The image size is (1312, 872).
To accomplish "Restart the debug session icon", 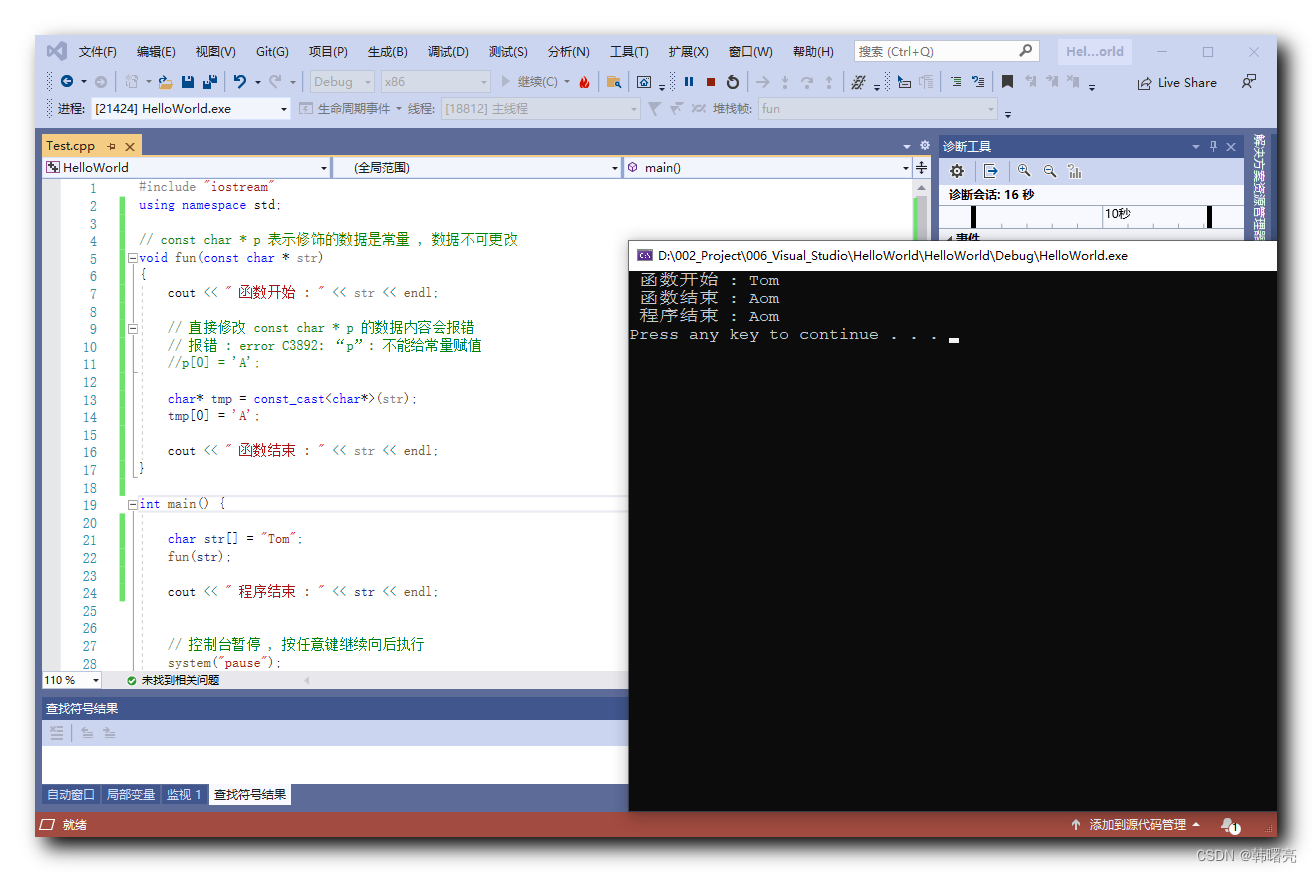I will 733,82.
